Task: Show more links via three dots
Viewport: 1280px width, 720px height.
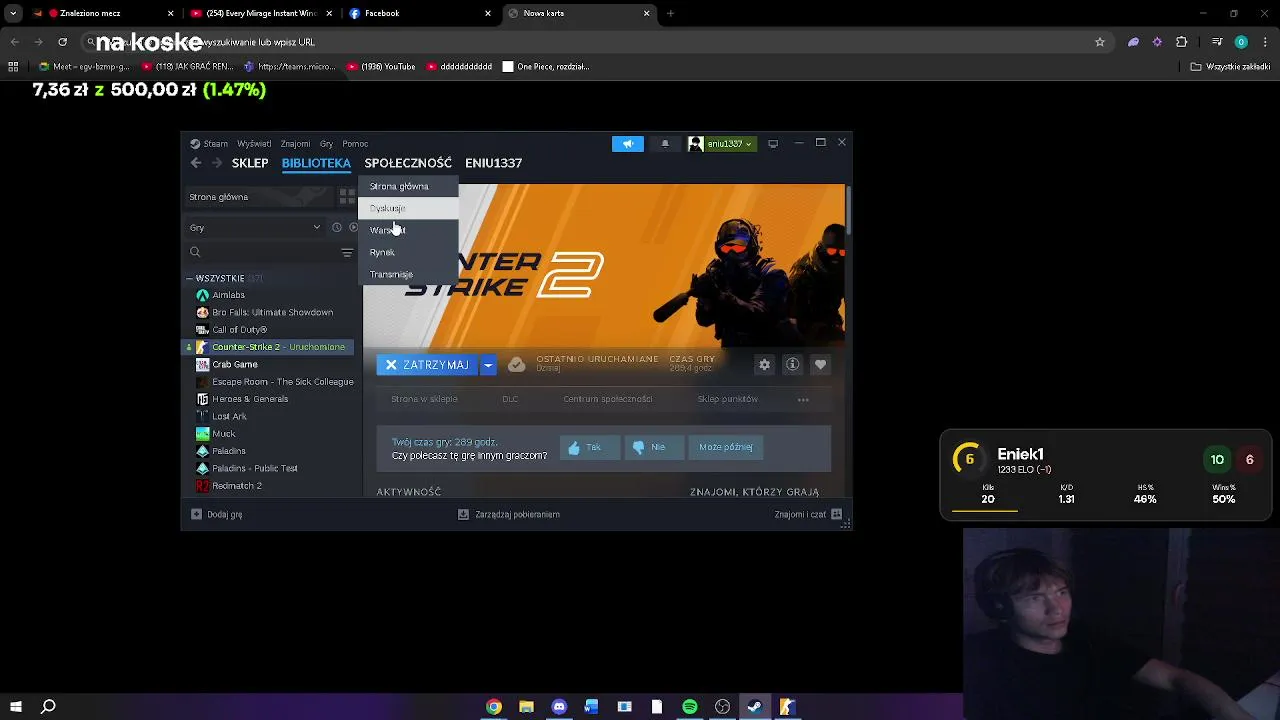Action: click(x=803, y=399)
